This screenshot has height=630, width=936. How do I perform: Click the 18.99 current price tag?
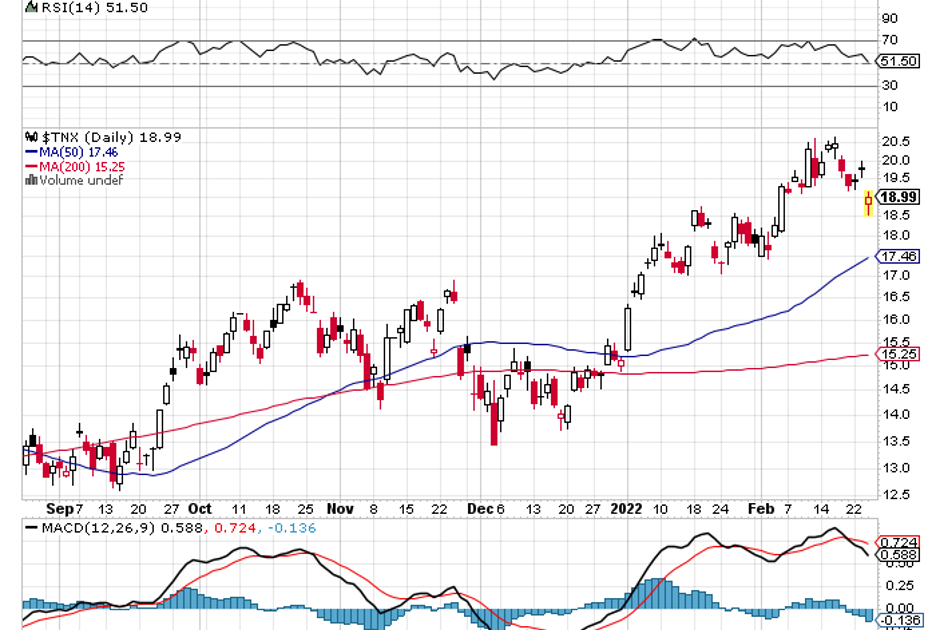tap(898, 197)
